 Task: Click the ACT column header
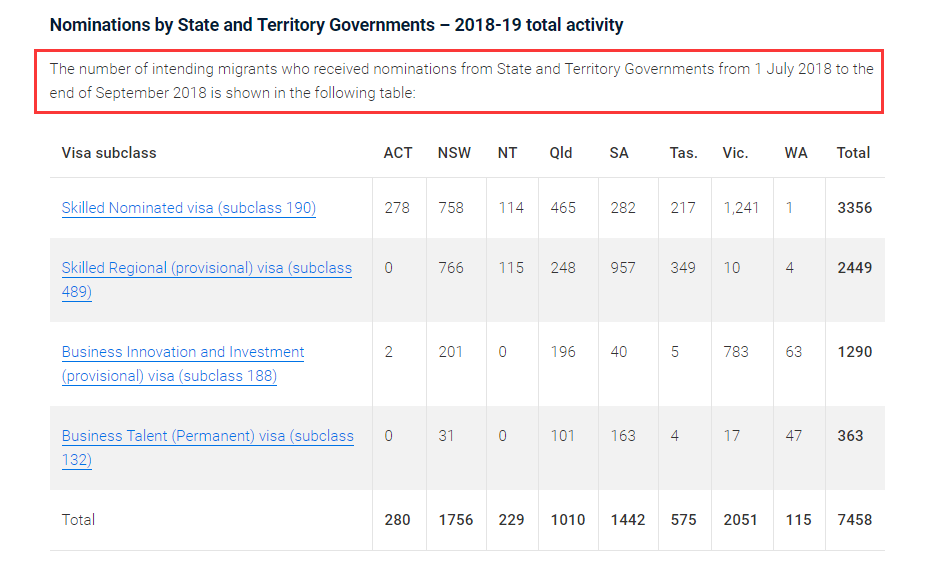397,153
